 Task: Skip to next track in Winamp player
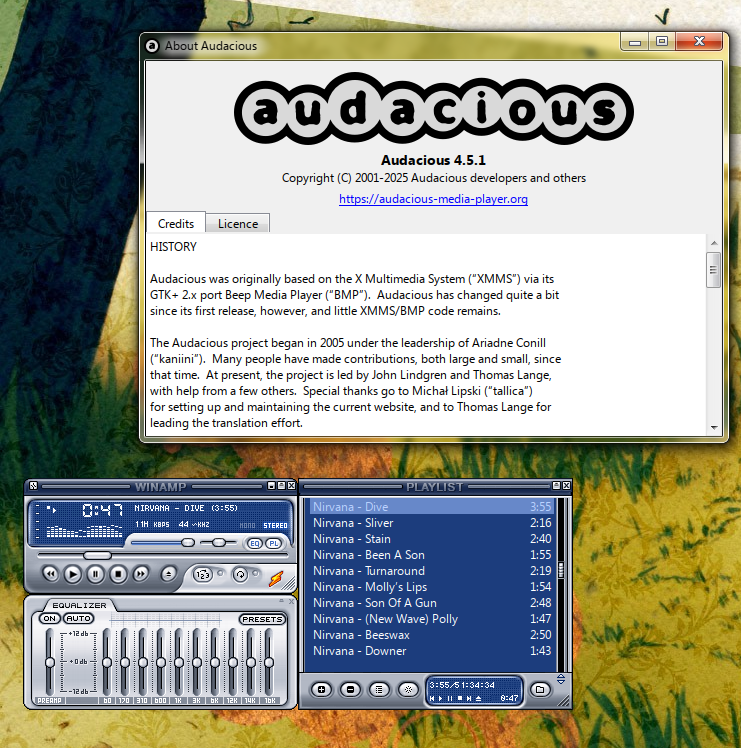pos(141,574)
